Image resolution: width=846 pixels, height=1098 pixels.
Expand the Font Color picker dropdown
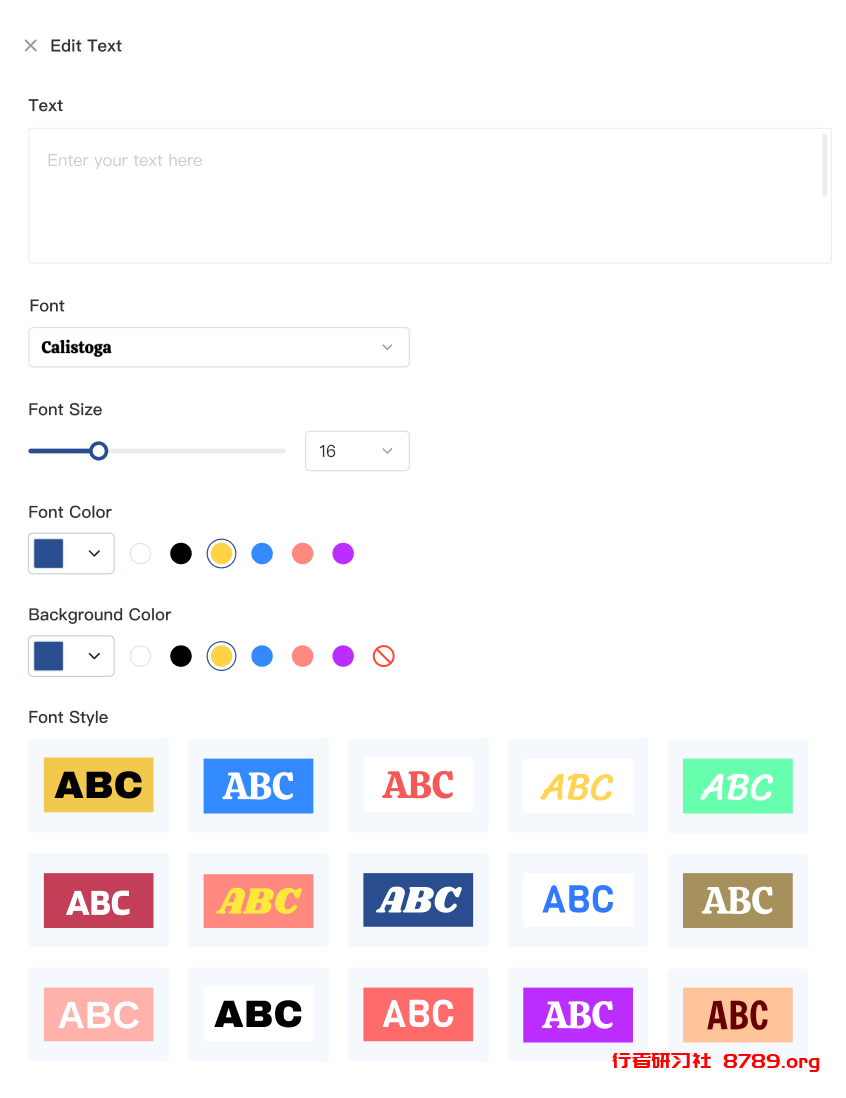coord(71,554)
